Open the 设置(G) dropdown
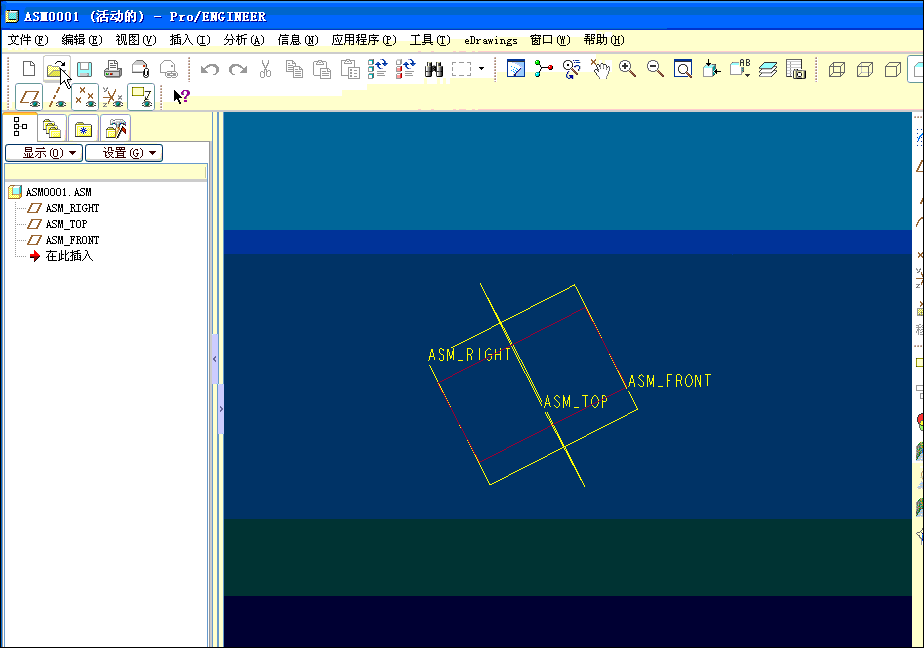 click(x=124, y=153)
